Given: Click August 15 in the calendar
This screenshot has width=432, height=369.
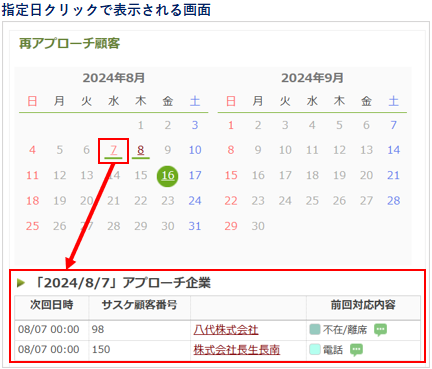Looking at the screenshot, I should click(141, 175).
